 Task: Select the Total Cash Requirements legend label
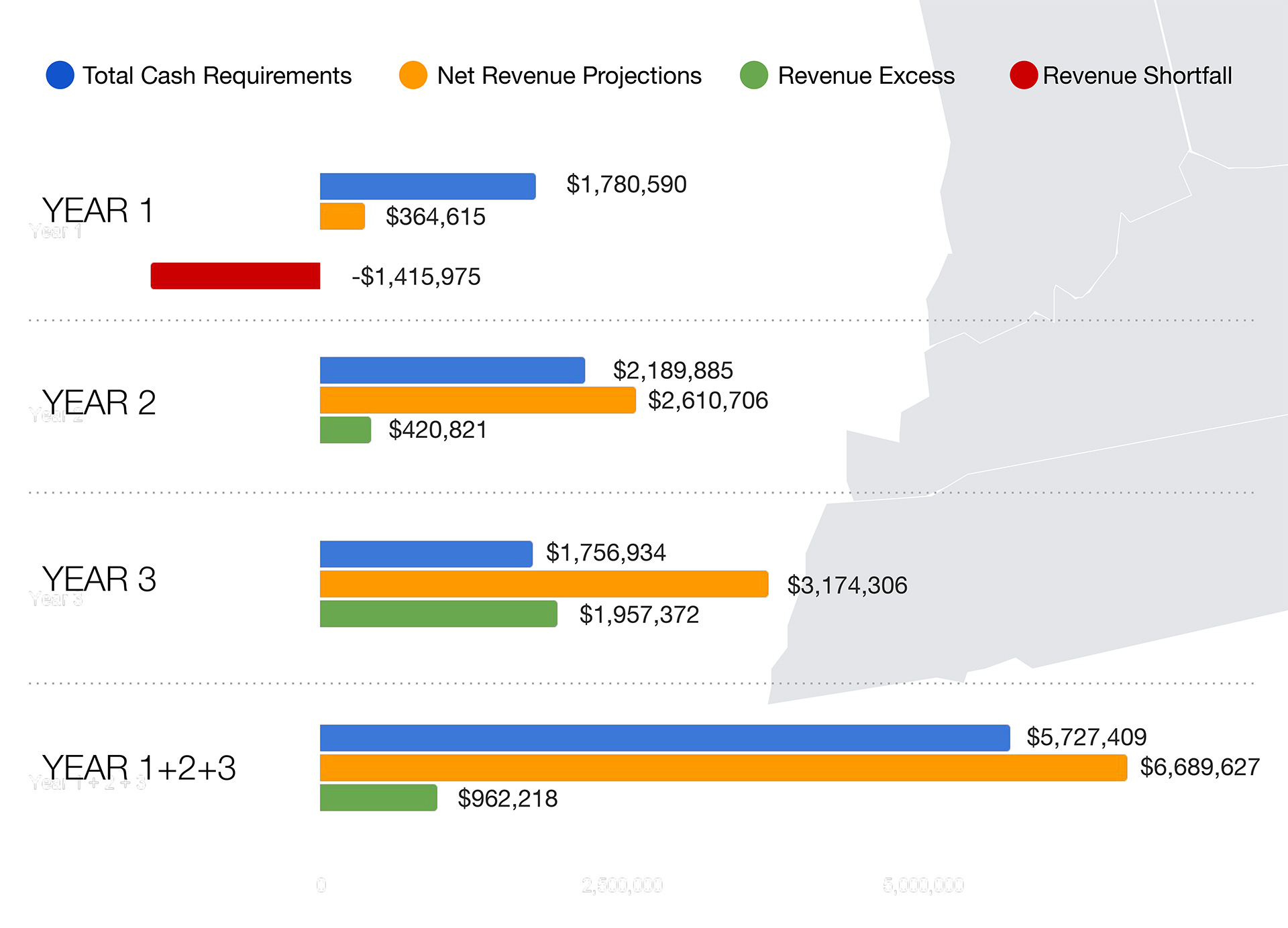pos(217,76)
